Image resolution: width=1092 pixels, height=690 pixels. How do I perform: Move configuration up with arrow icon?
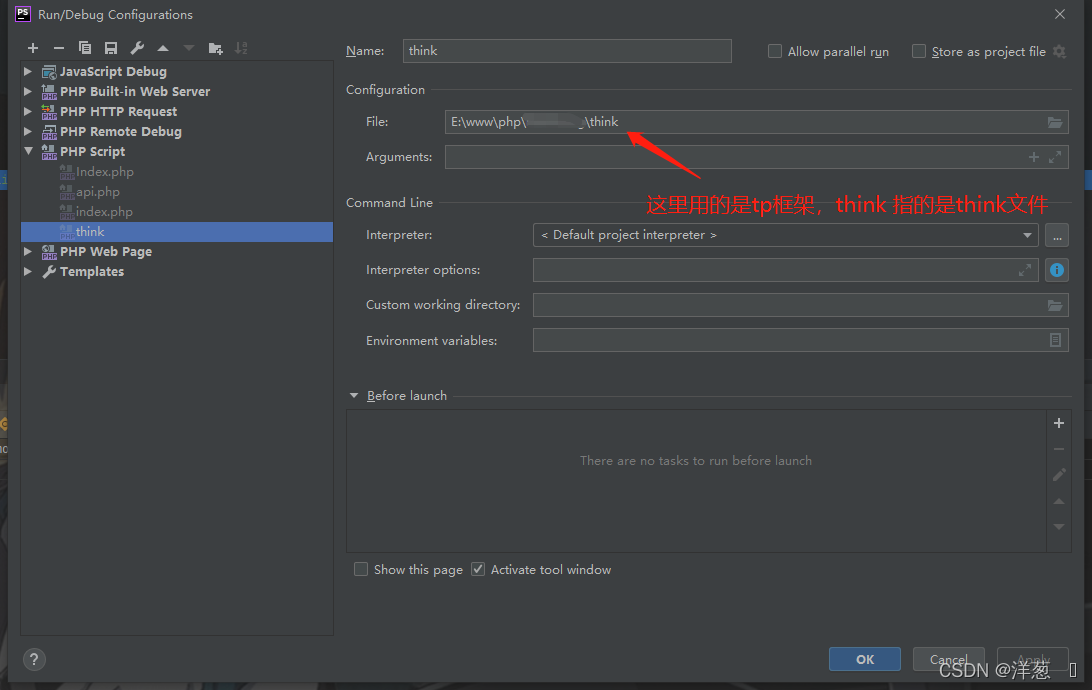[163, 48]
